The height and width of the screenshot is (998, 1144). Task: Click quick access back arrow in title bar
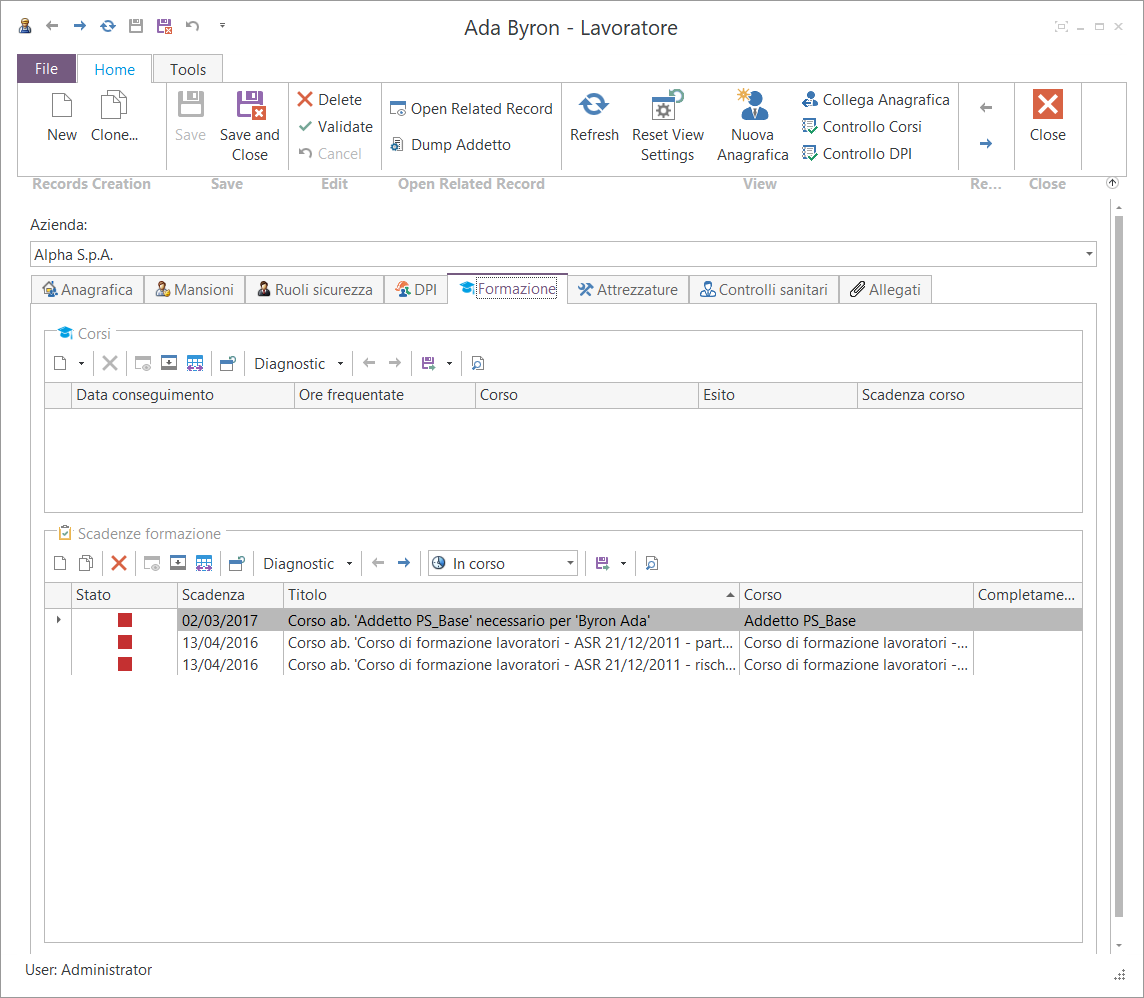coord(52,26)
